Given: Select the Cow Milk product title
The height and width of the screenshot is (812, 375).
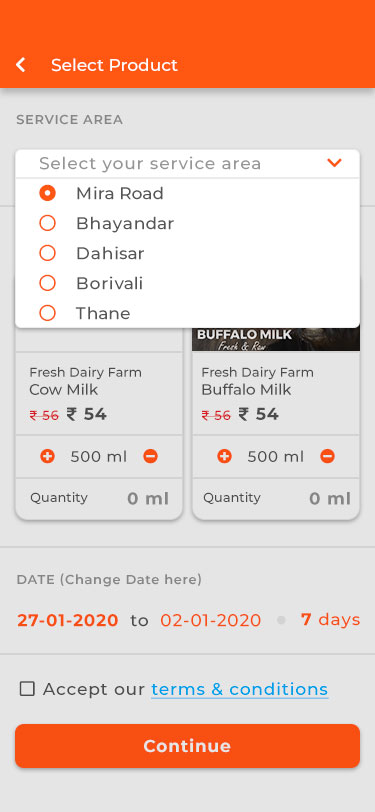Looking at the screenshot, I should coord(64,389).
